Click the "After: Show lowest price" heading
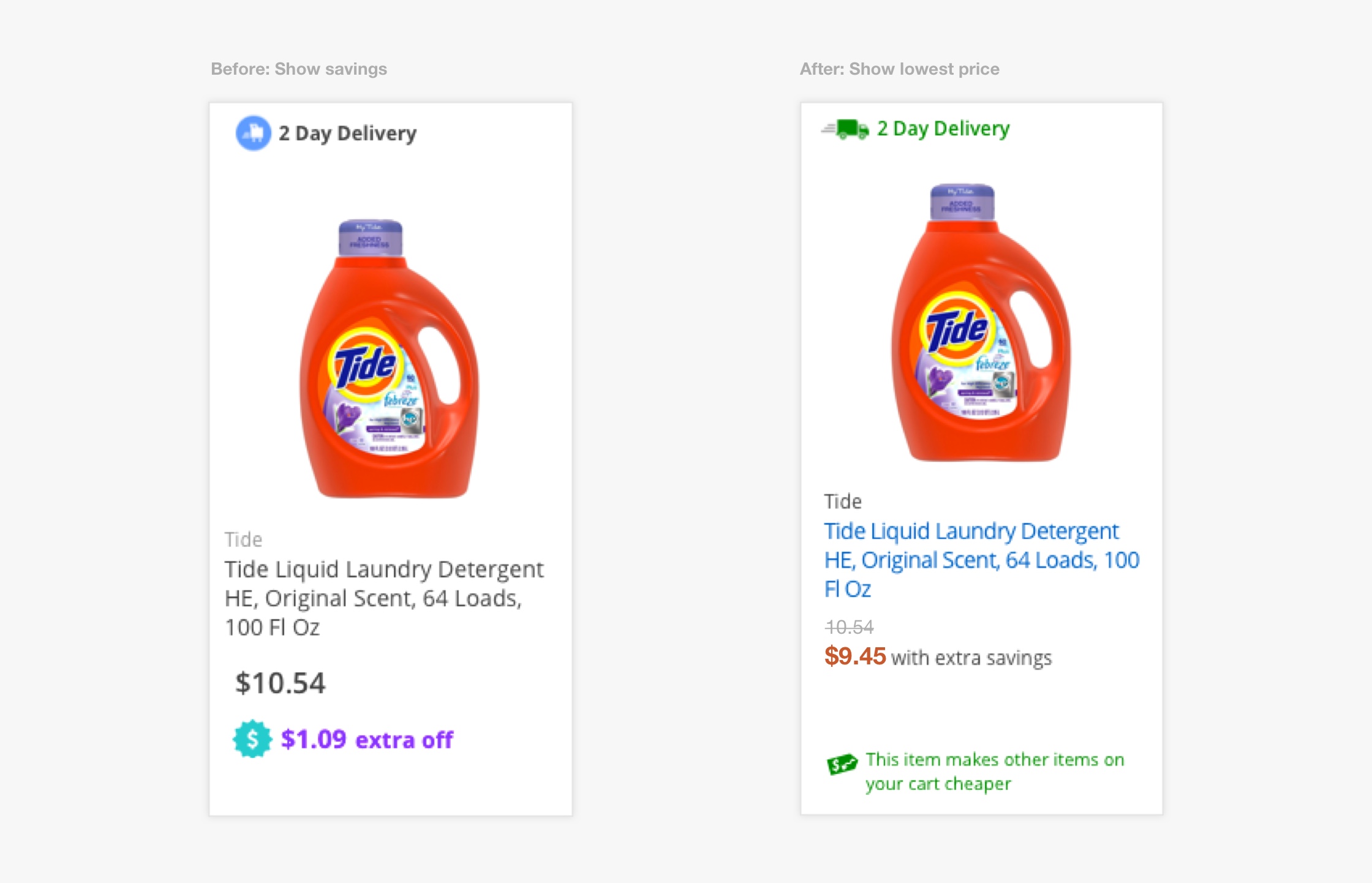1372x883 pixels. 899,69
